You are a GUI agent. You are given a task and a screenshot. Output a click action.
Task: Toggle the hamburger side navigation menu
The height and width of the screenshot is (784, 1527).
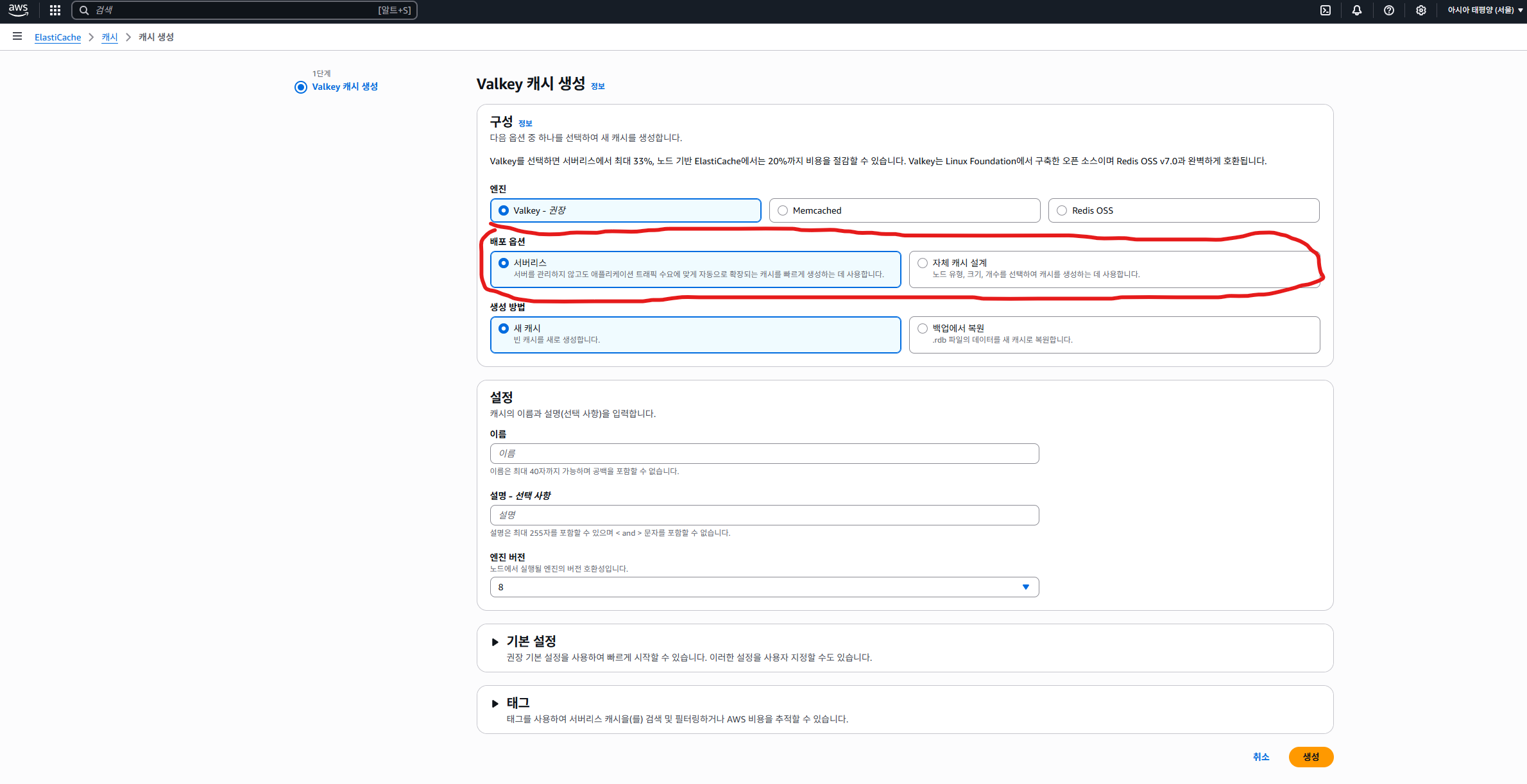click(x=17, y=37)
